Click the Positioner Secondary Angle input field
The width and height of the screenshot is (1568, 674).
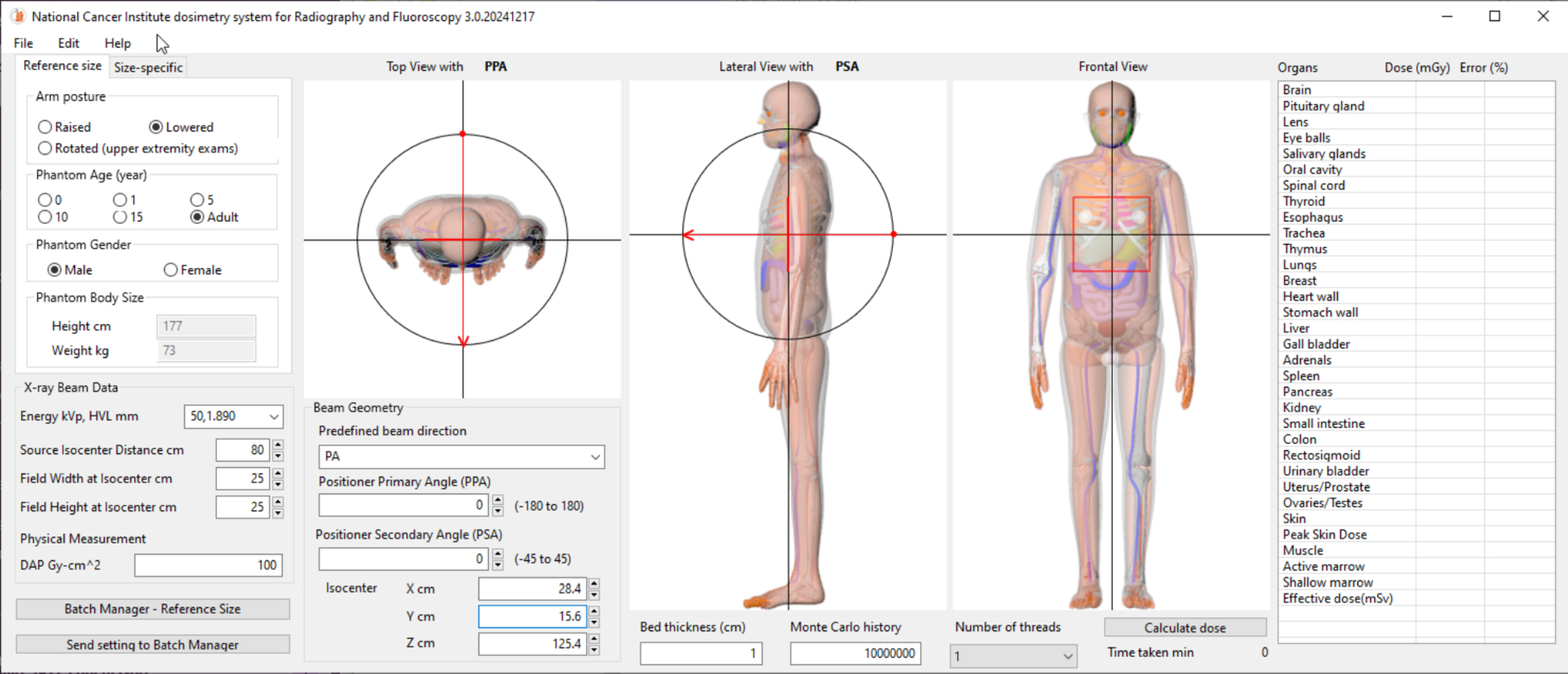pyautogui.click(x=403, y=559)
